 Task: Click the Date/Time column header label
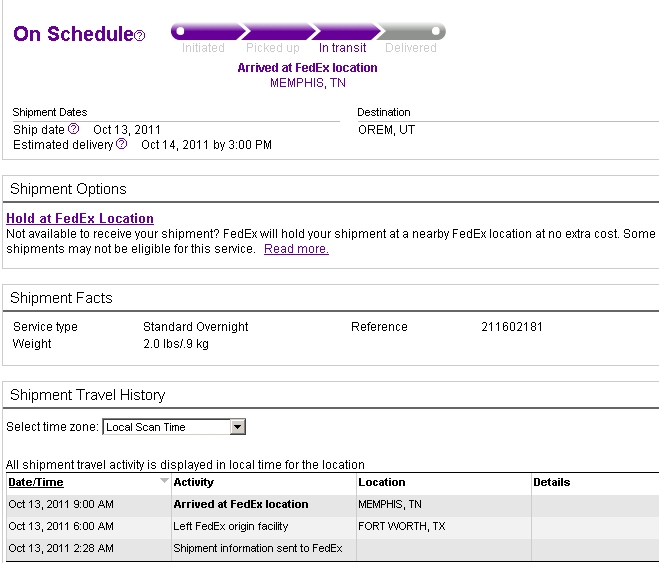click(x=36, y=482)
